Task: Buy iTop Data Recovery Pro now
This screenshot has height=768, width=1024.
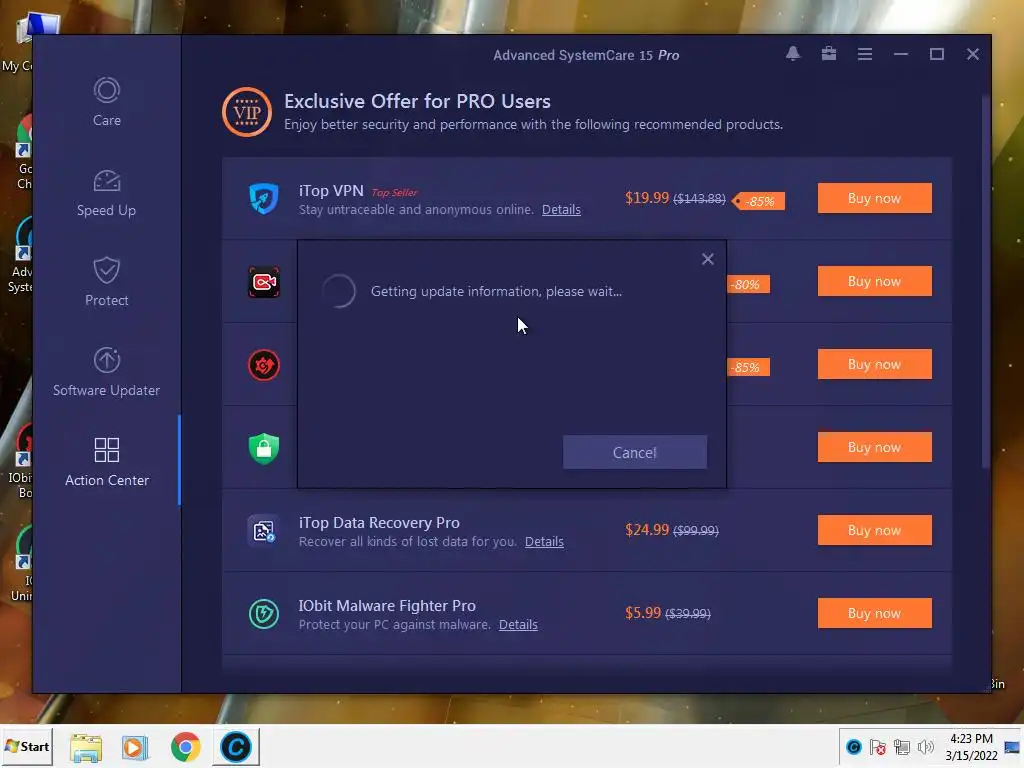Action: [x=874, y=530]
